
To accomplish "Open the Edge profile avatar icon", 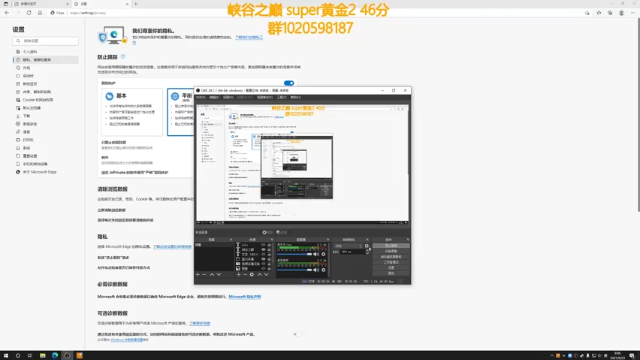I will tap(621, 13).
